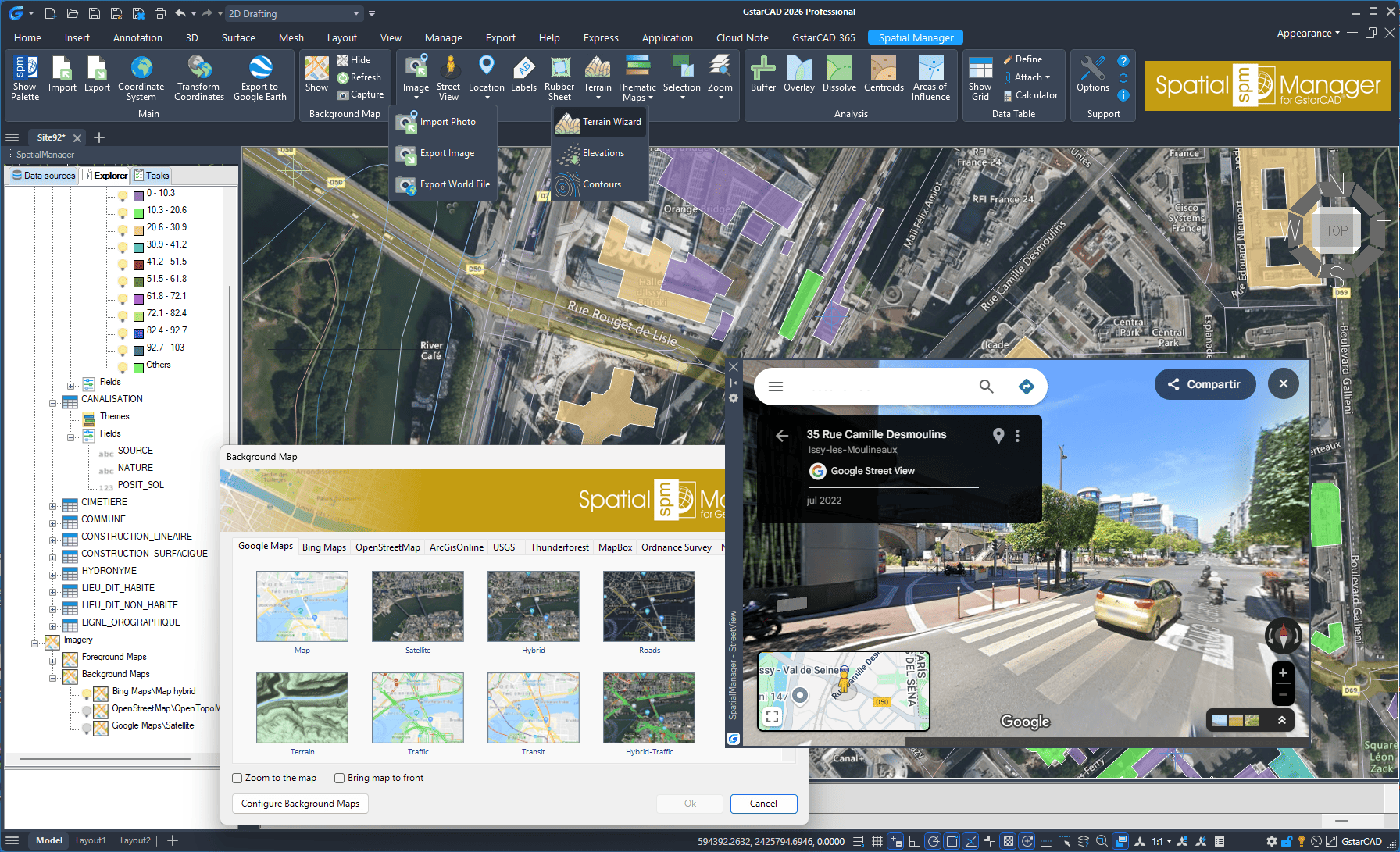Run the Overlay analysis tool
Image resolution: width=1400 pixels, height=852 pixels.
[x=799, y=75]
